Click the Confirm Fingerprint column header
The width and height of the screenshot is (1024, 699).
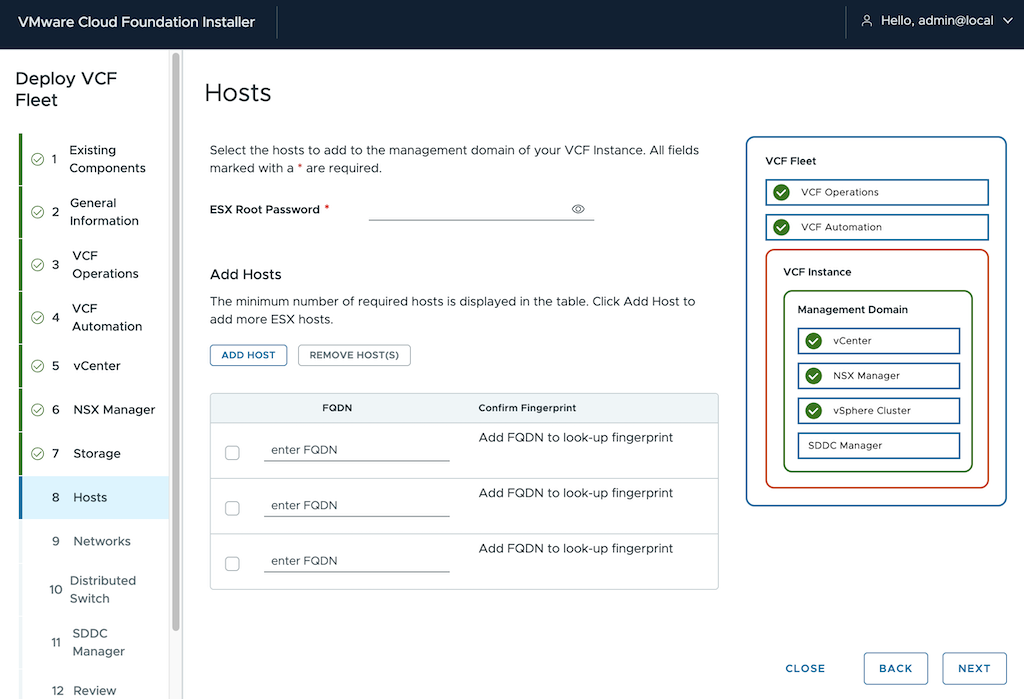tap(527, 408)
